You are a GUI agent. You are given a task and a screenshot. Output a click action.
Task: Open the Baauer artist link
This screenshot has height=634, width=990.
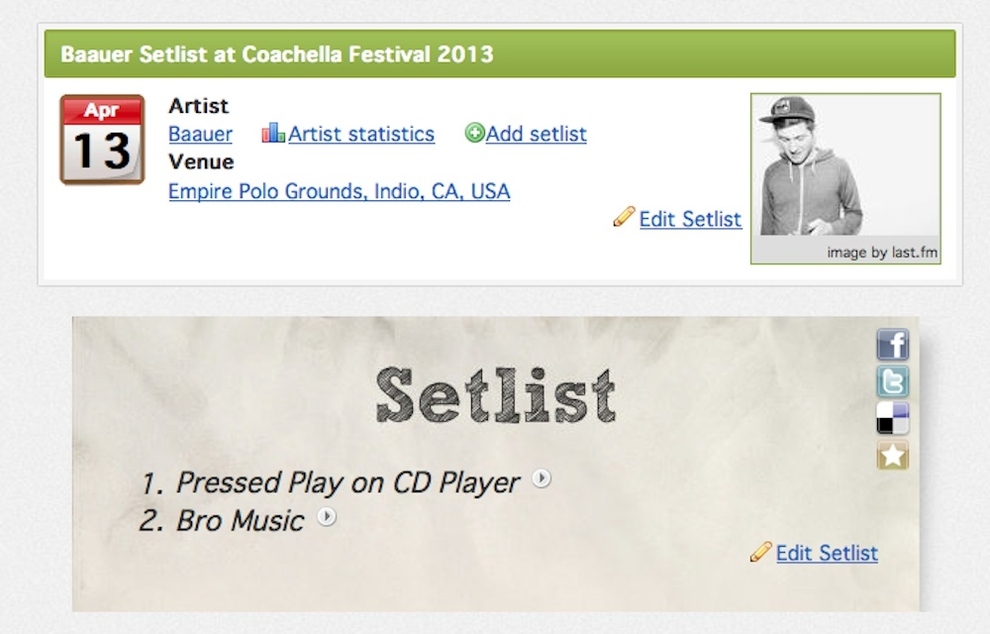point(200,134)
